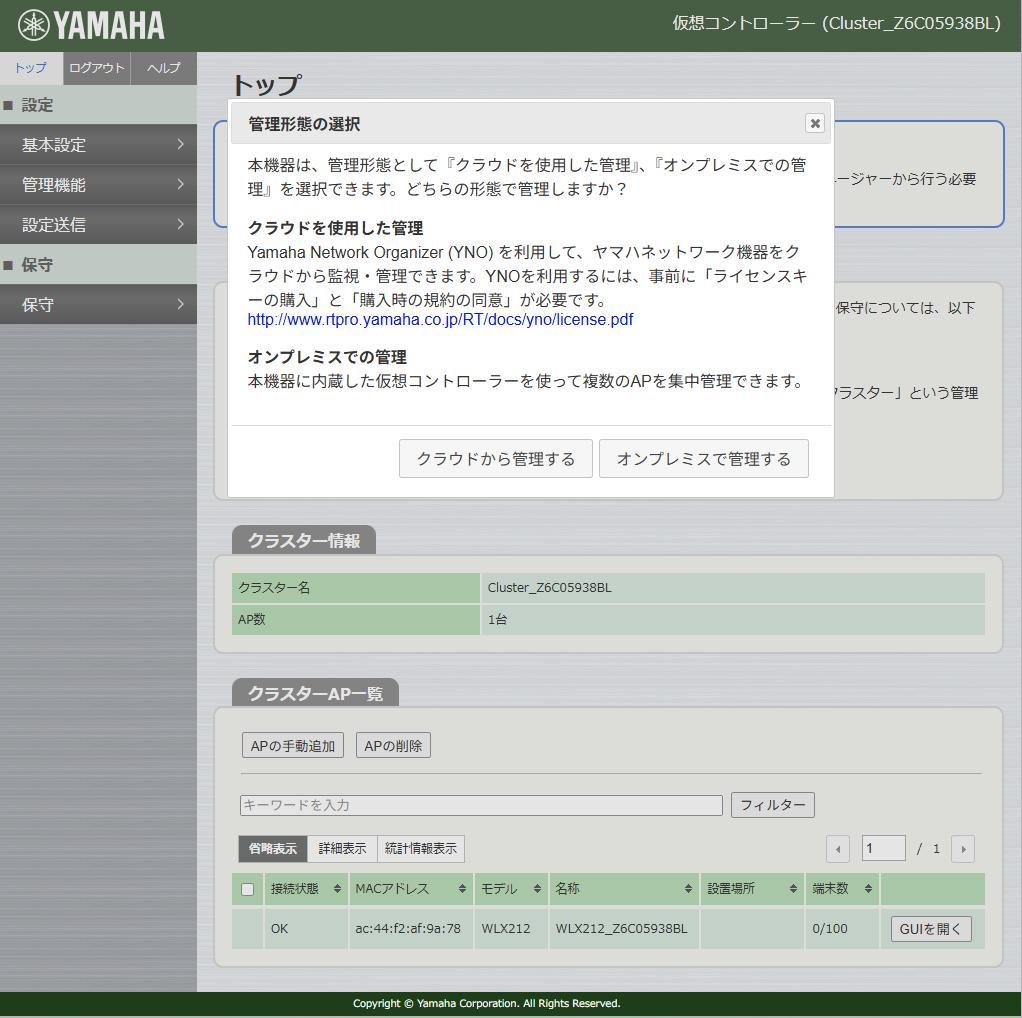This screenshot has width=1022, height=1018.
Task: Click the previous page arrow icon
Action: (837, 848)
